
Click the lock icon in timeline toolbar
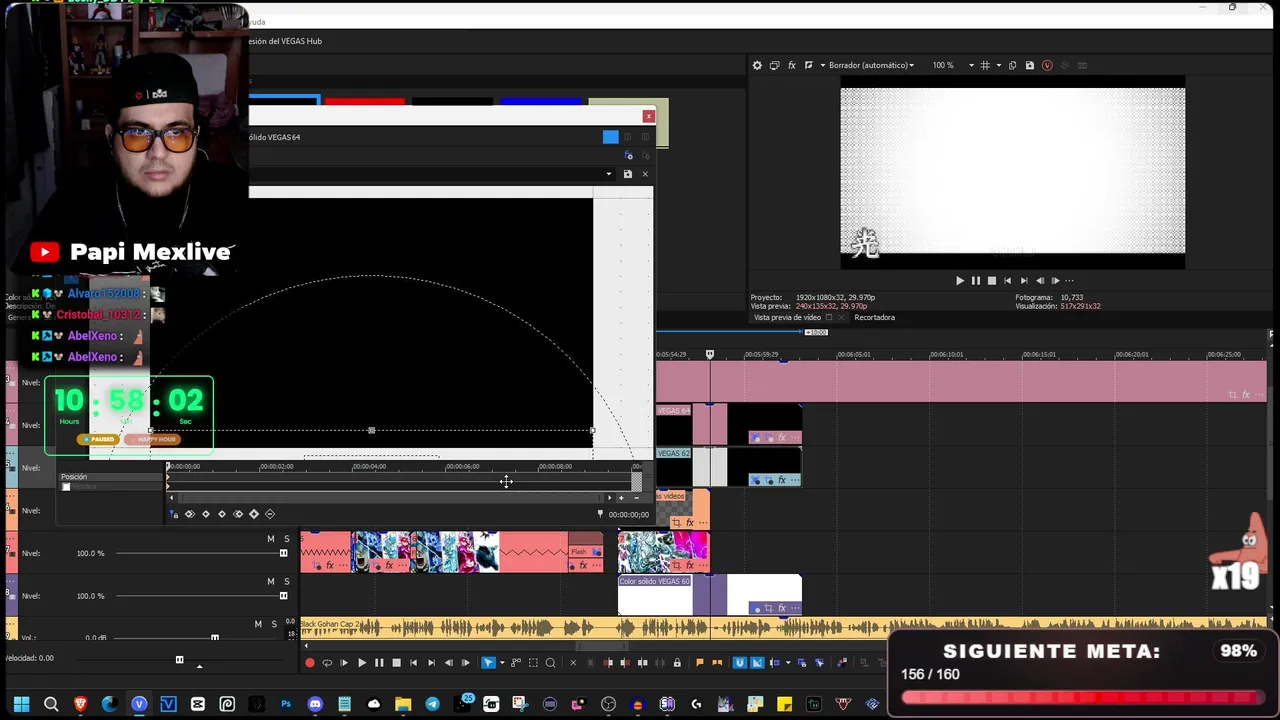677,663
